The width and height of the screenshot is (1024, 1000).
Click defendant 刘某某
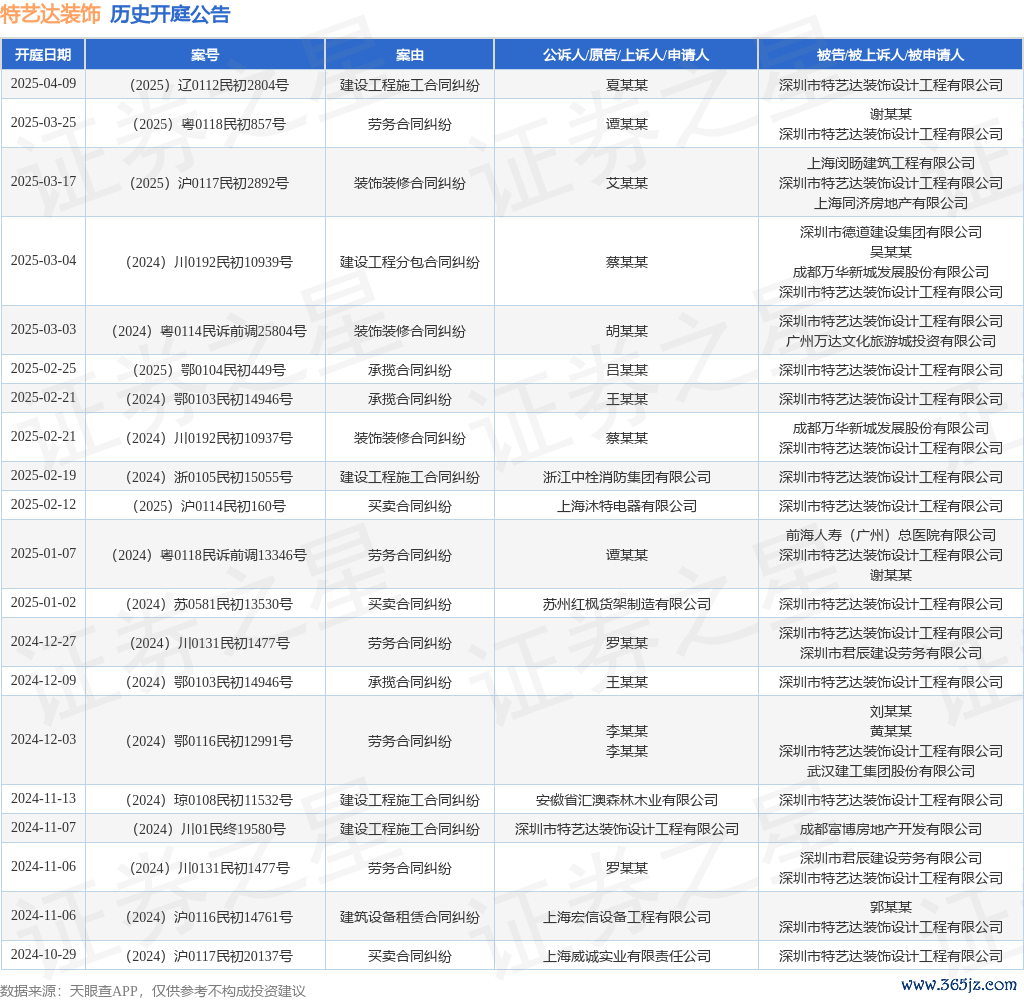pos(890,711)
